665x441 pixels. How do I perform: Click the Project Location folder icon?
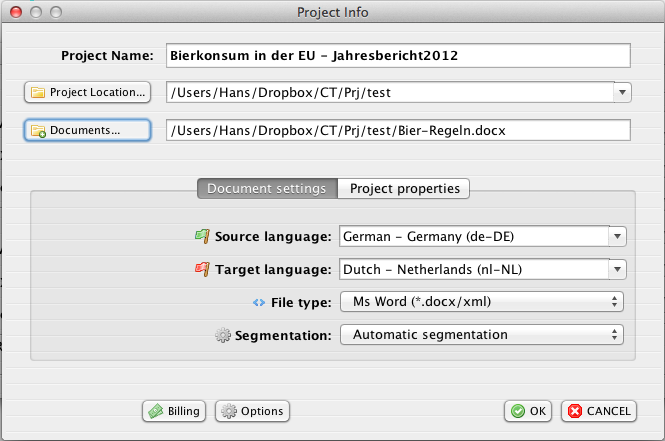click(x=38, y=93)
